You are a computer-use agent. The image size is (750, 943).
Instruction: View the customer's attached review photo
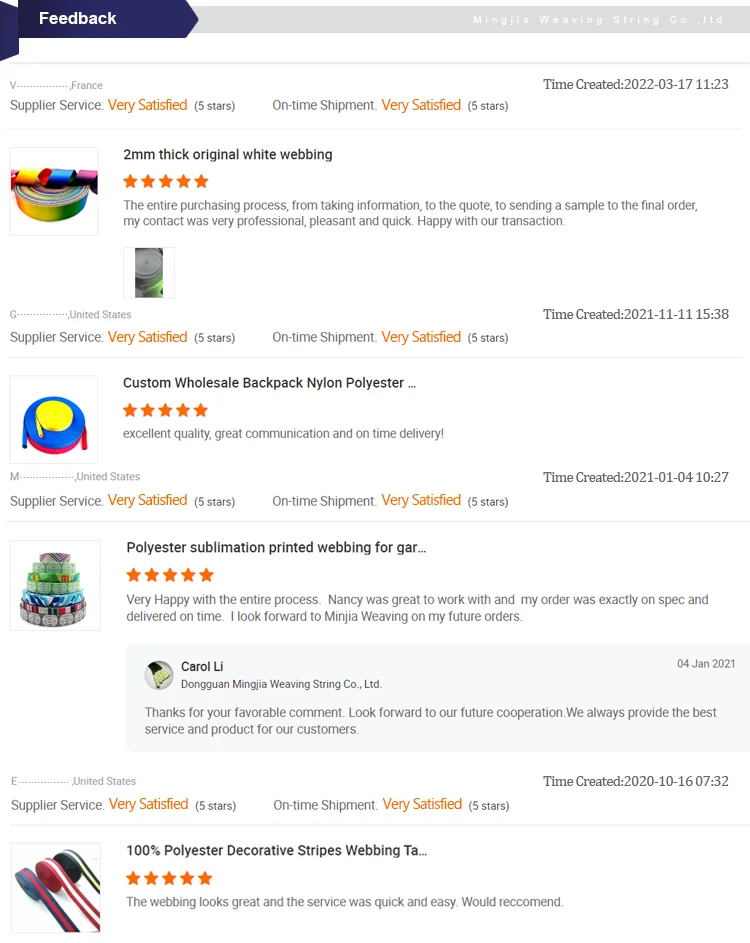click(149, 272)
